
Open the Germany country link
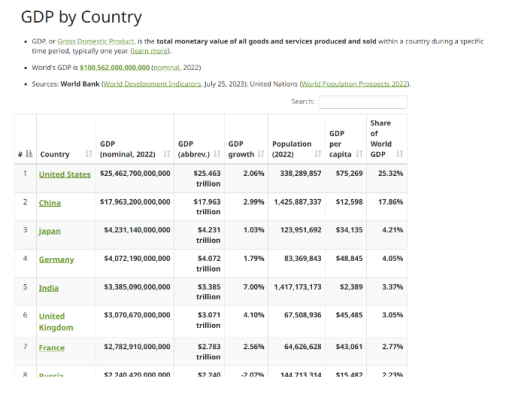pos(56,260)
